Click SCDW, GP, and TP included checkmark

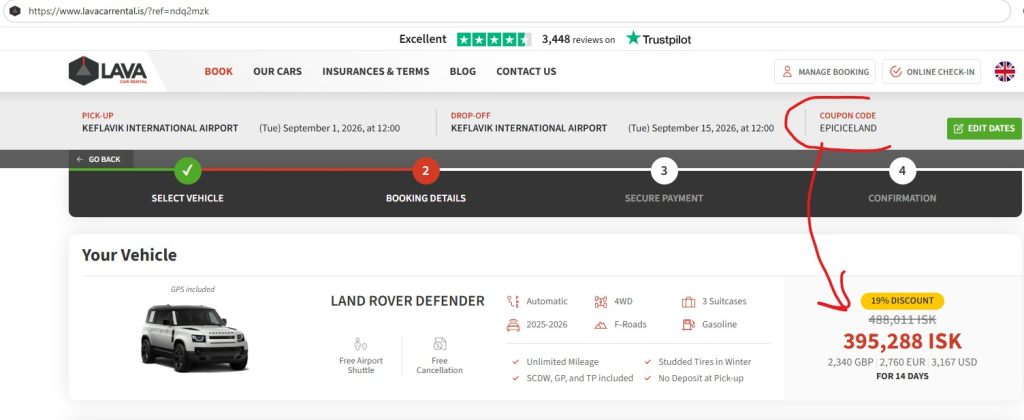point(516,378)
